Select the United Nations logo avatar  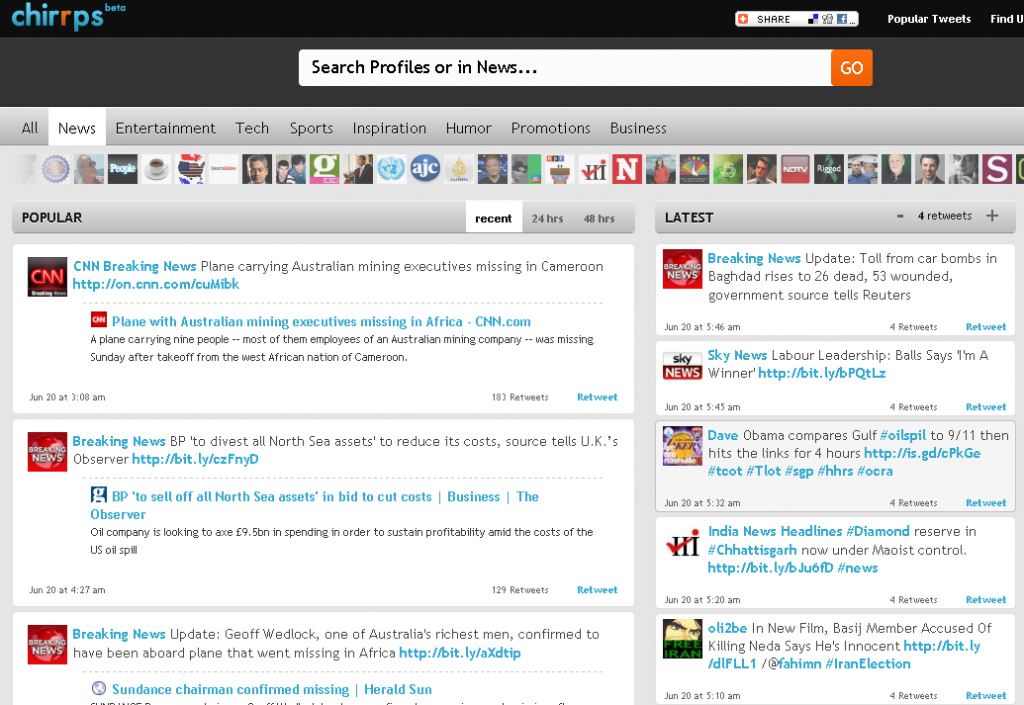[x=391, y=169]
